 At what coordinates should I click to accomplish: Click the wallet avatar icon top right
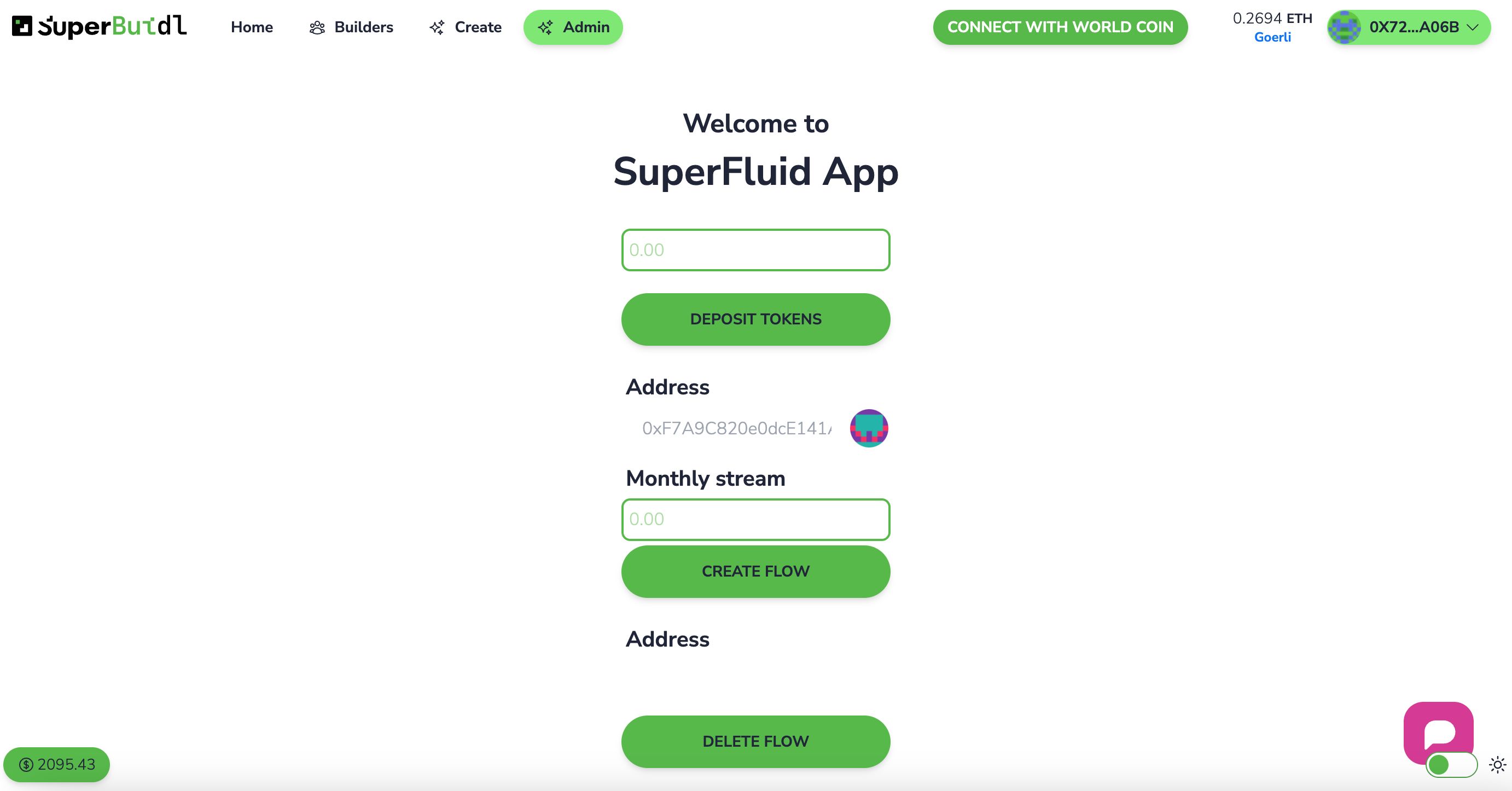click(1346, 27)
